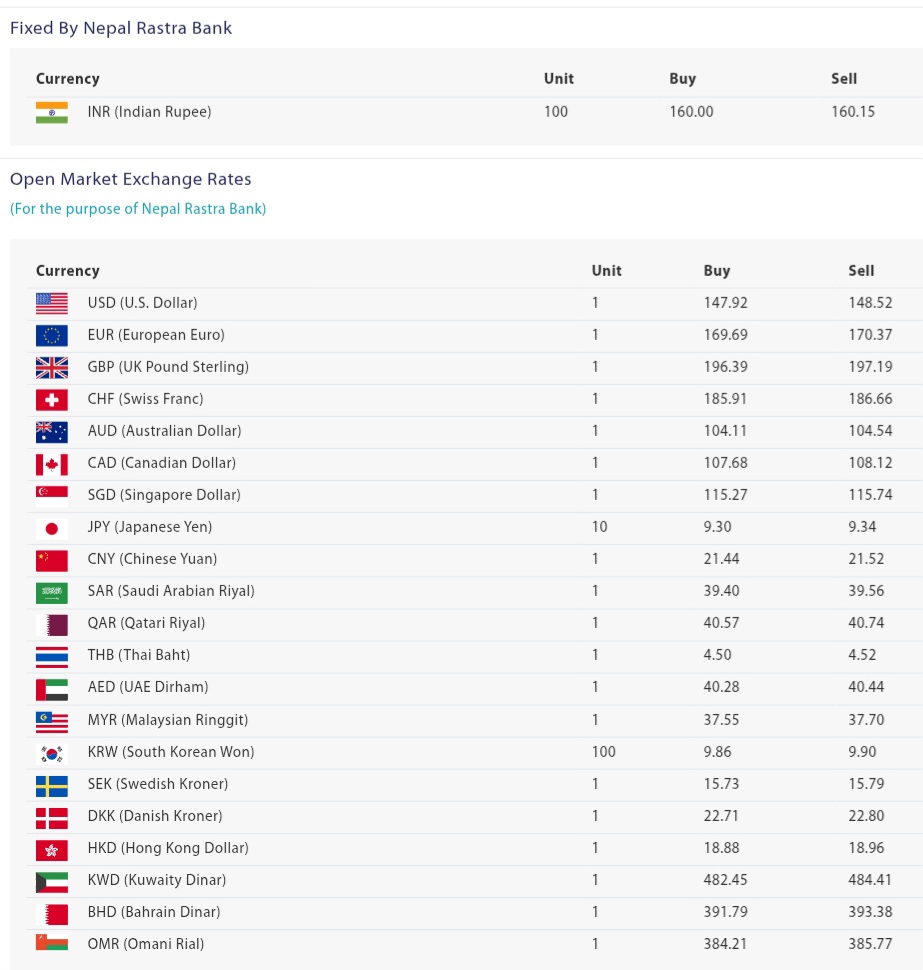Click the "For the purpose of Nepal Rastra Bank" text
923x970 pixels.
coord(138,209)
